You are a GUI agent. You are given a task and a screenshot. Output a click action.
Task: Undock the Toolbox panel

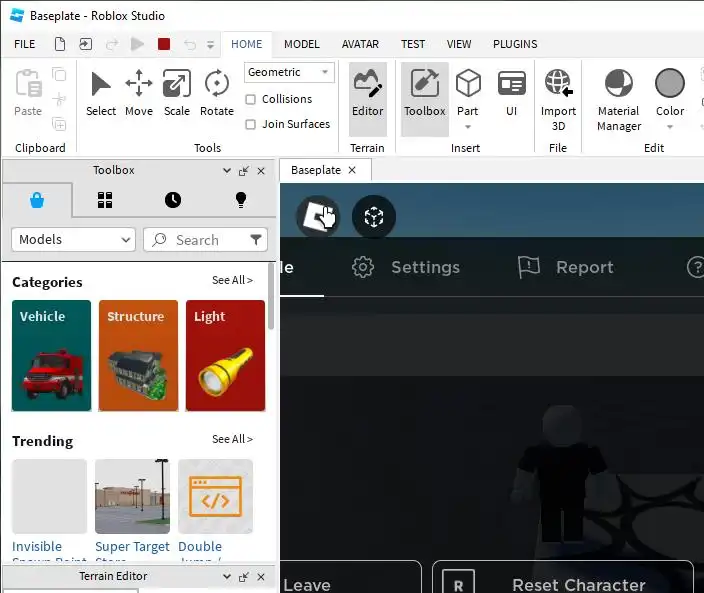[x=244, y=171]
